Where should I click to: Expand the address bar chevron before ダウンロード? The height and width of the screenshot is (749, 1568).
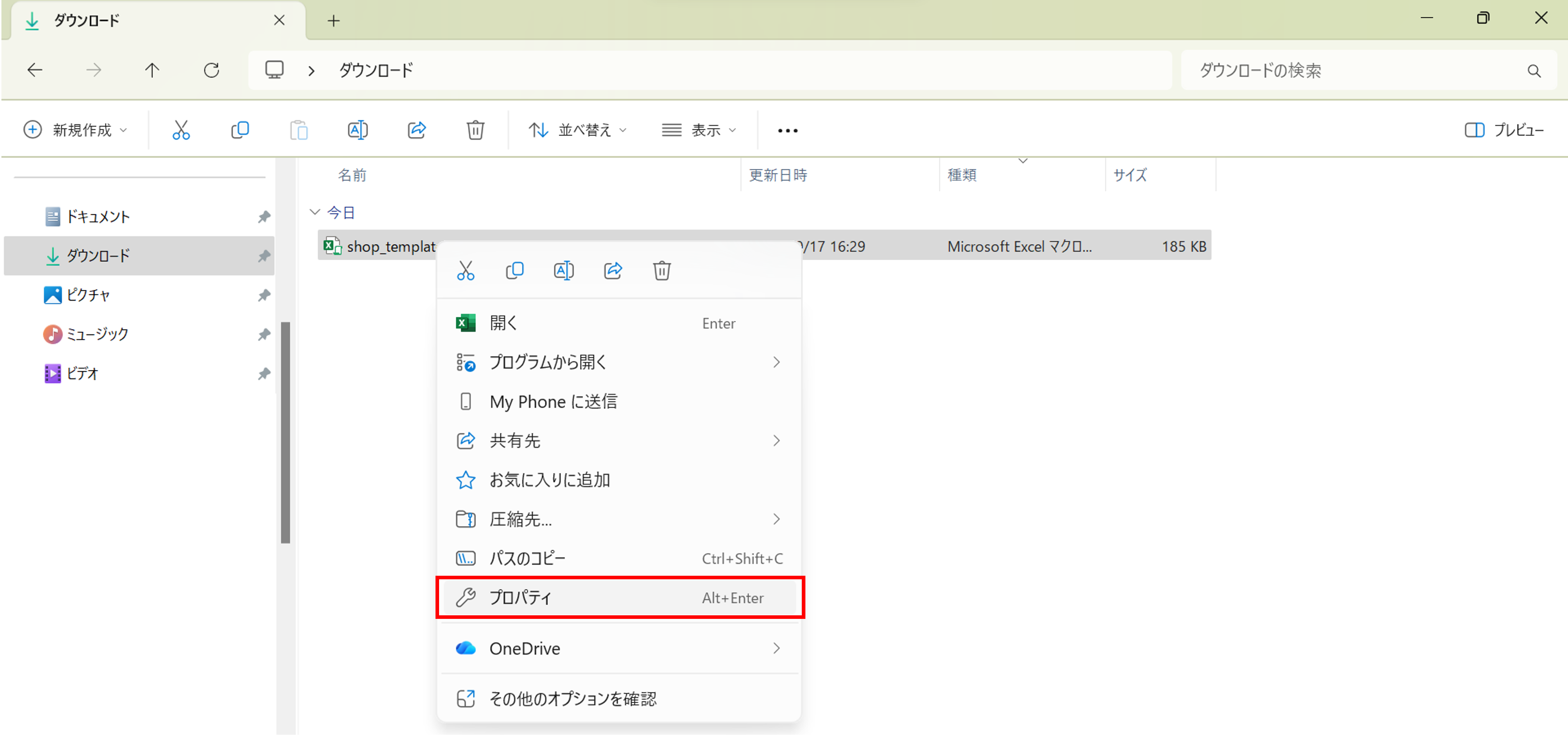click(312, 71)
